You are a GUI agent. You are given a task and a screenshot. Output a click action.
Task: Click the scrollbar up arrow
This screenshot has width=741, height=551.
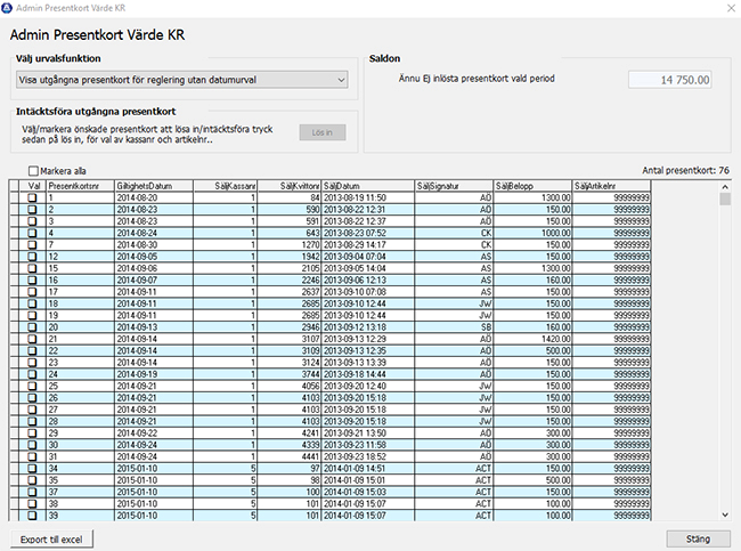point(725,186)
